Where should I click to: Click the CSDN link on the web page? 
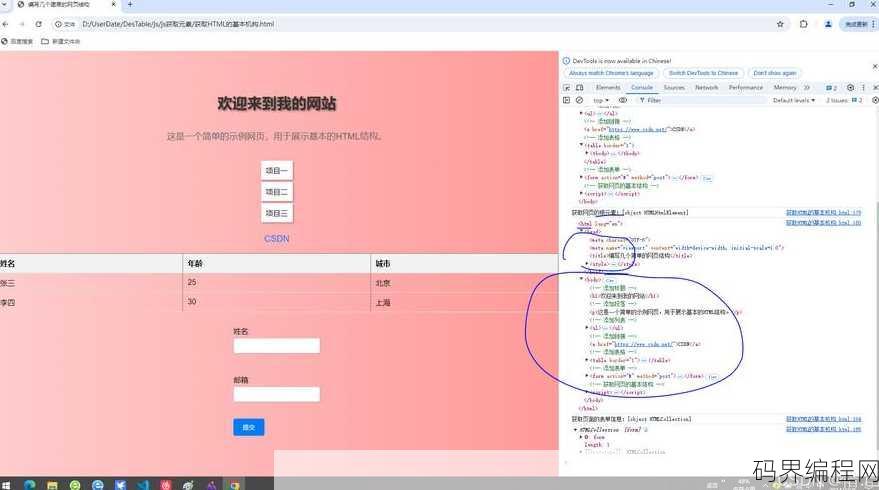pos(276,239)
